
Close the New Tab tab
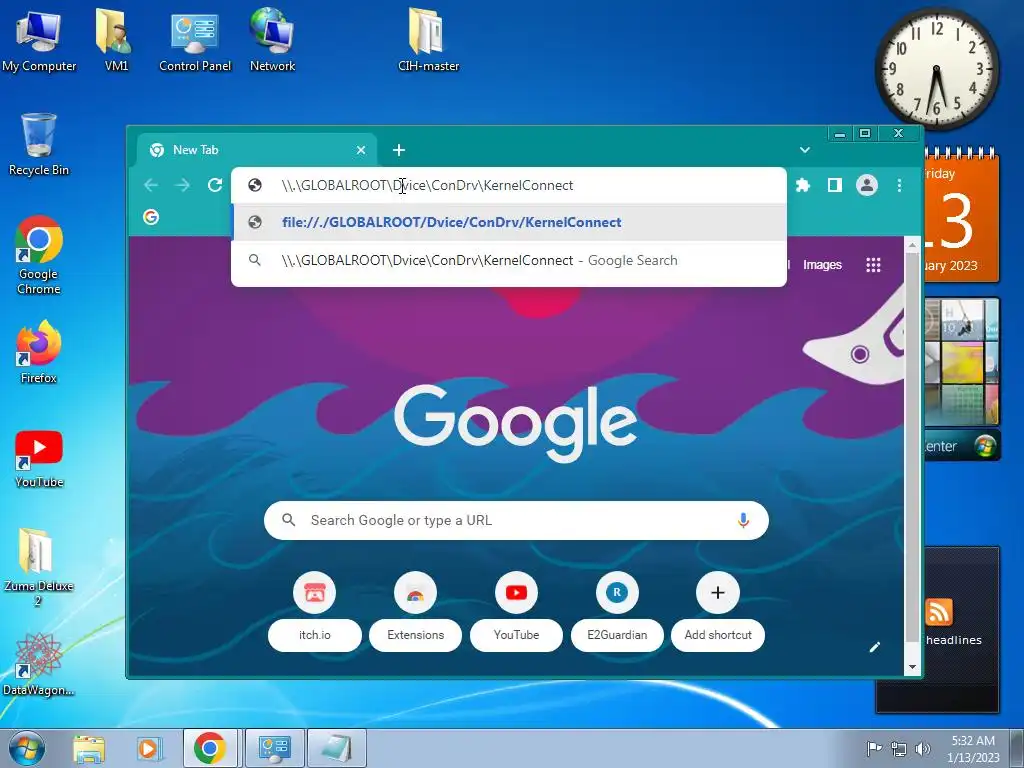(x=360, y=150)
